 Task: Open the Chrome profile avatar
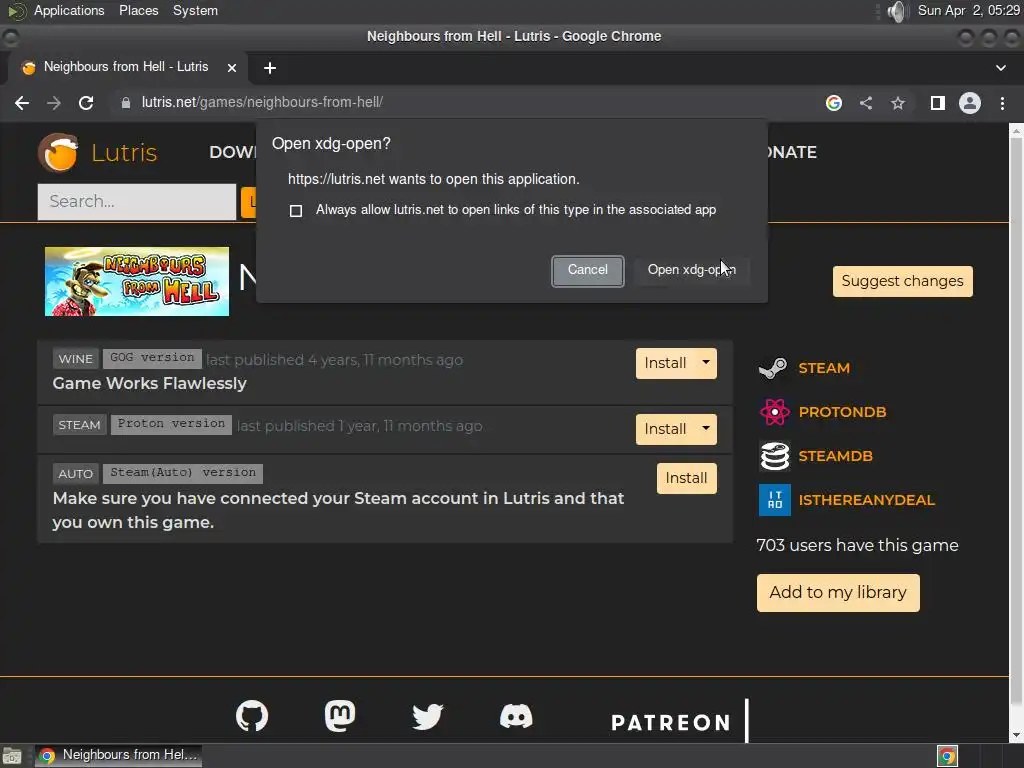point(970,103)
